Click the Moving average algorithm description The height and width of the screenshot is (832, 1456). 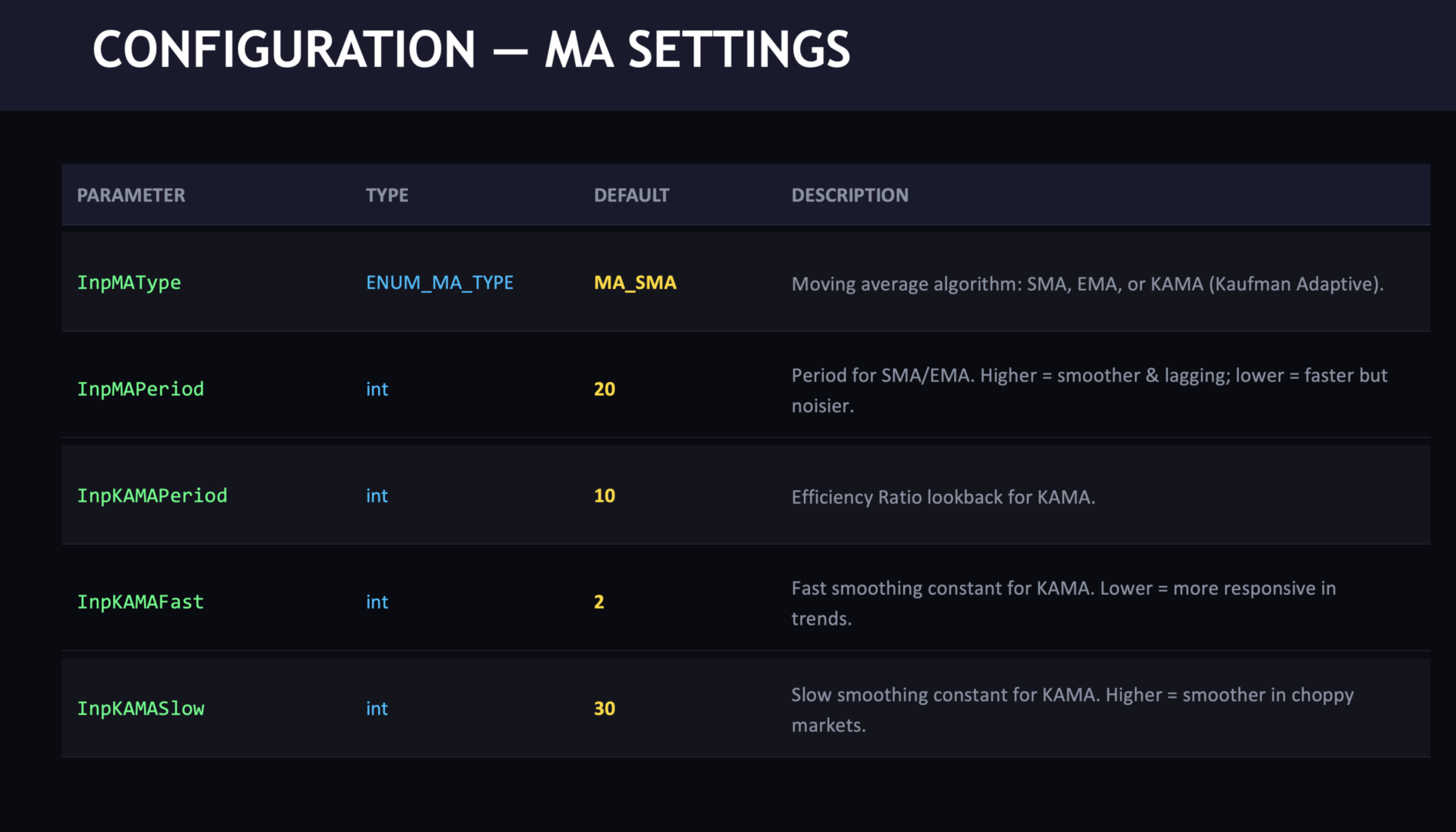pyautogui.click(x=1087, y=284)
